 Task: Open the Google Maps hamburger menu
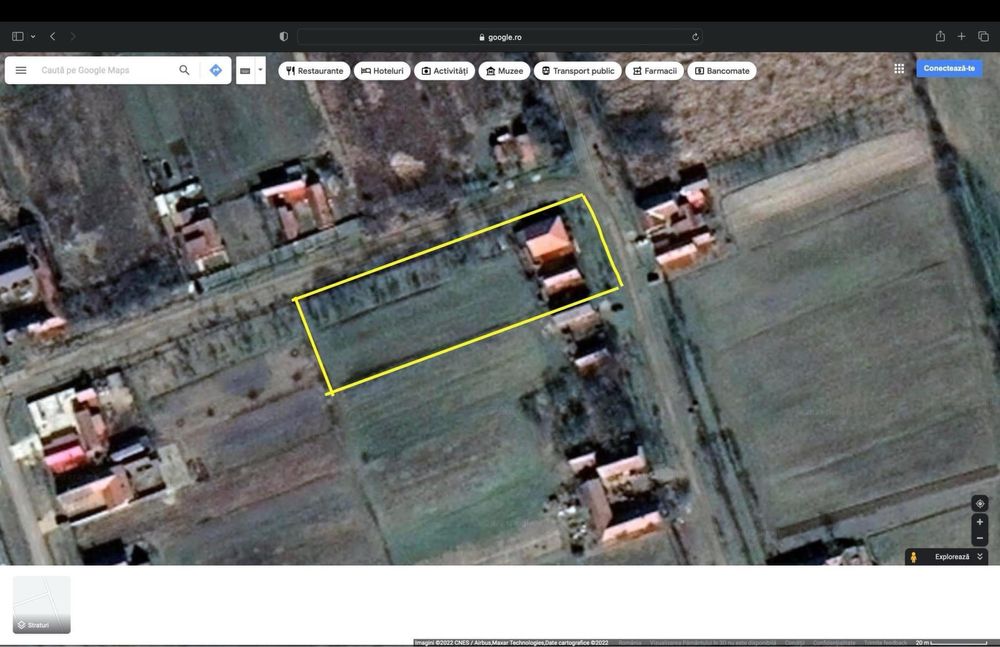[x=21, y=70]
